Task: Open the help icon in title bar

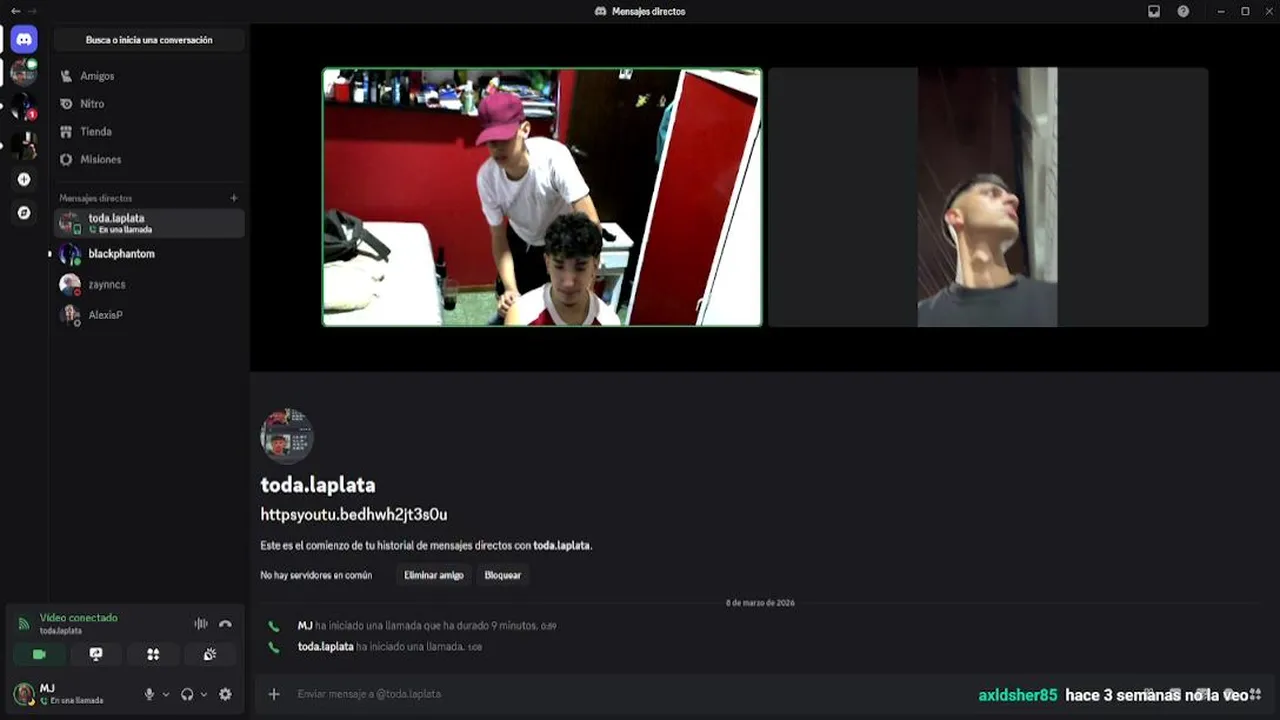Action: [x=1184, y=11]
